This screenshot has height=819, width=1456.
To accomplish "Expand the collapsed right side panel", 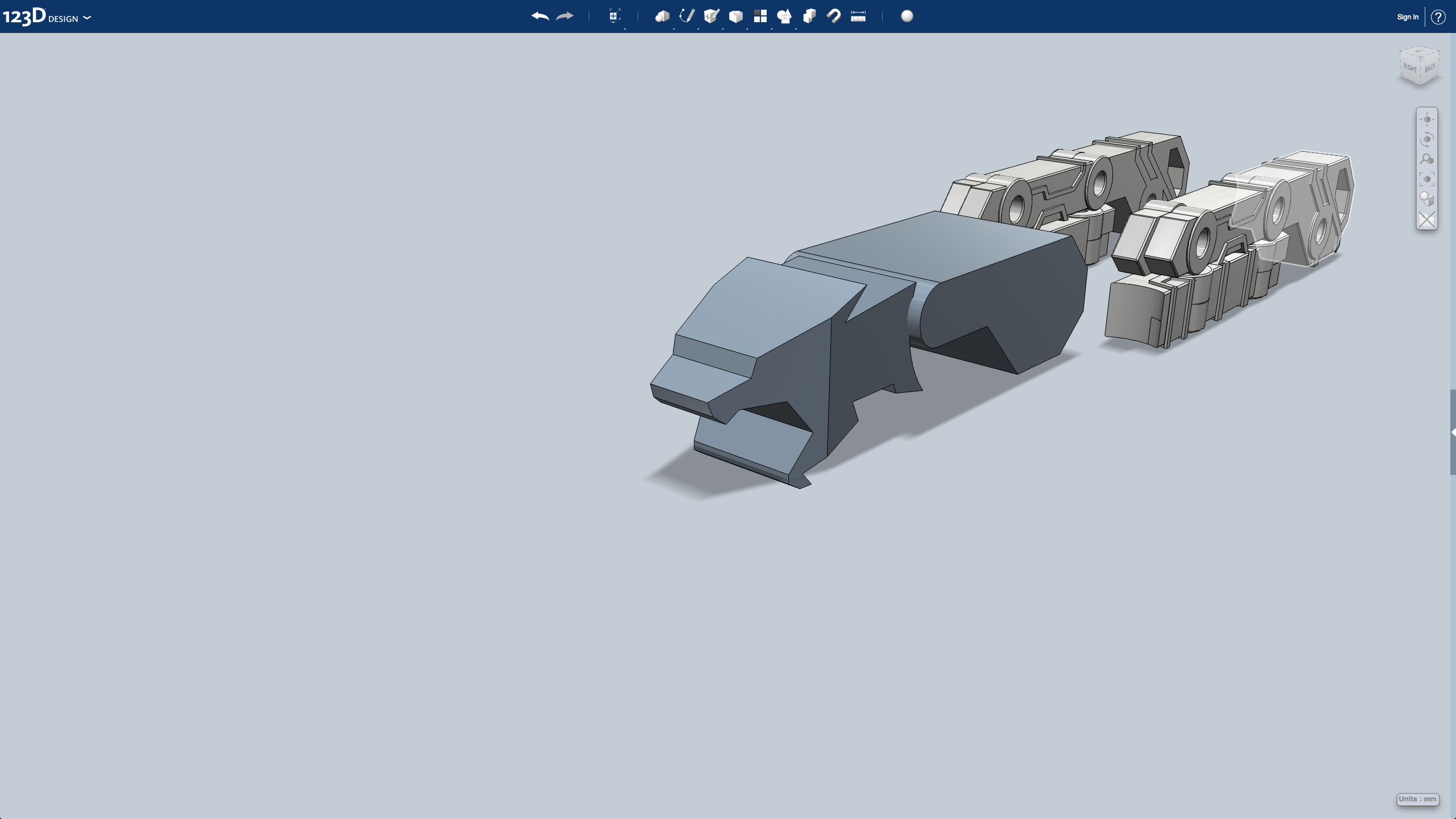I will coord(1453,433).
